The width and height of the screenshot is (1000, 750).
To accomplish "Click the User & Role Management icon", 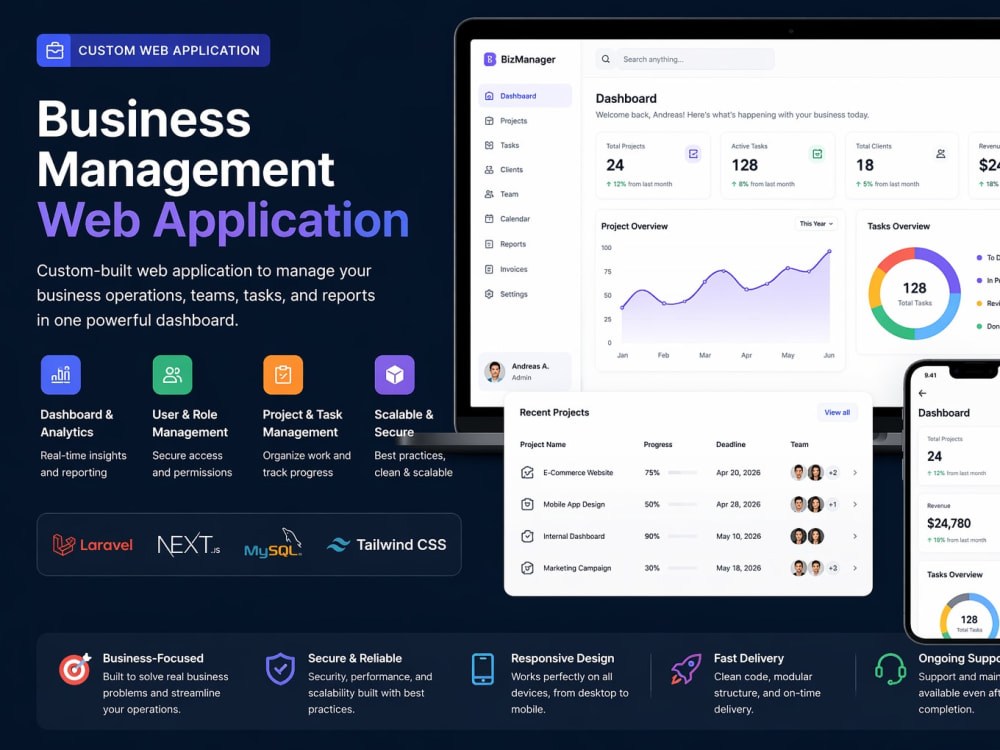I will (172, 375).
